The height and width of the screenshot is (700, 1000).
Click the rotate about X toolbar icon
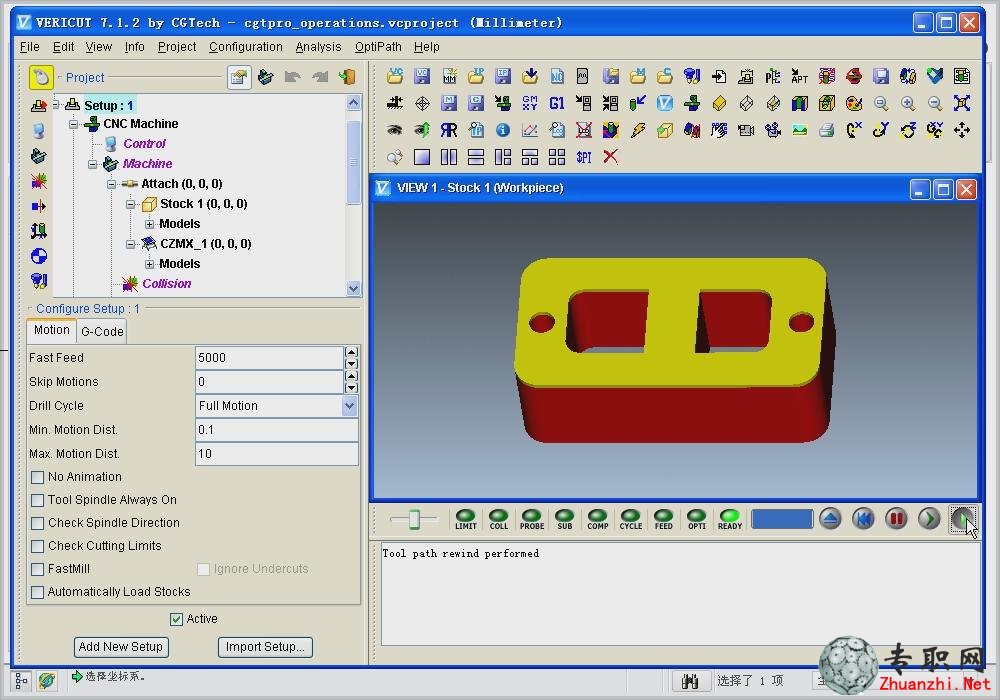(854, 130)
